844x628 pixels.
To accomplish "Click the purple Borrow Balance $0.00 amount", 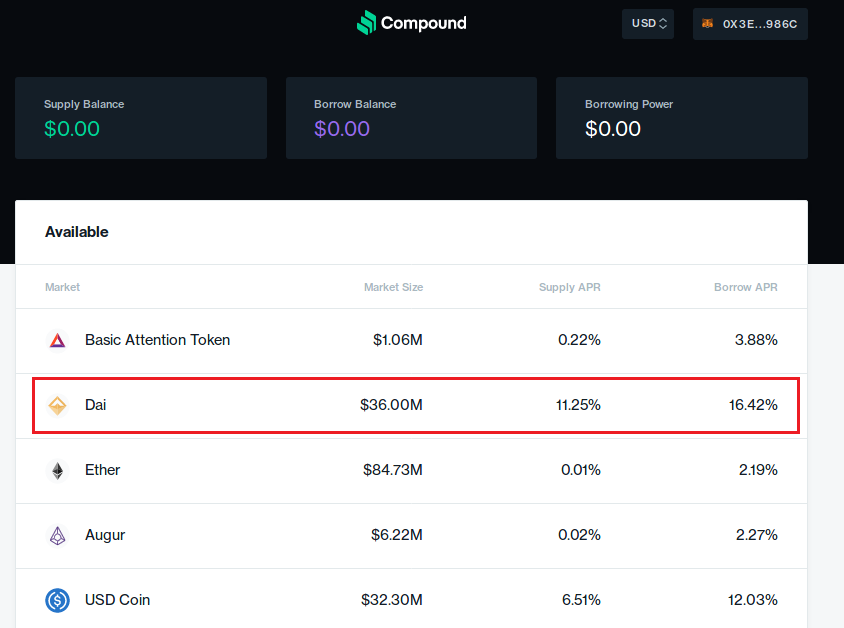I will click(342, 129).
